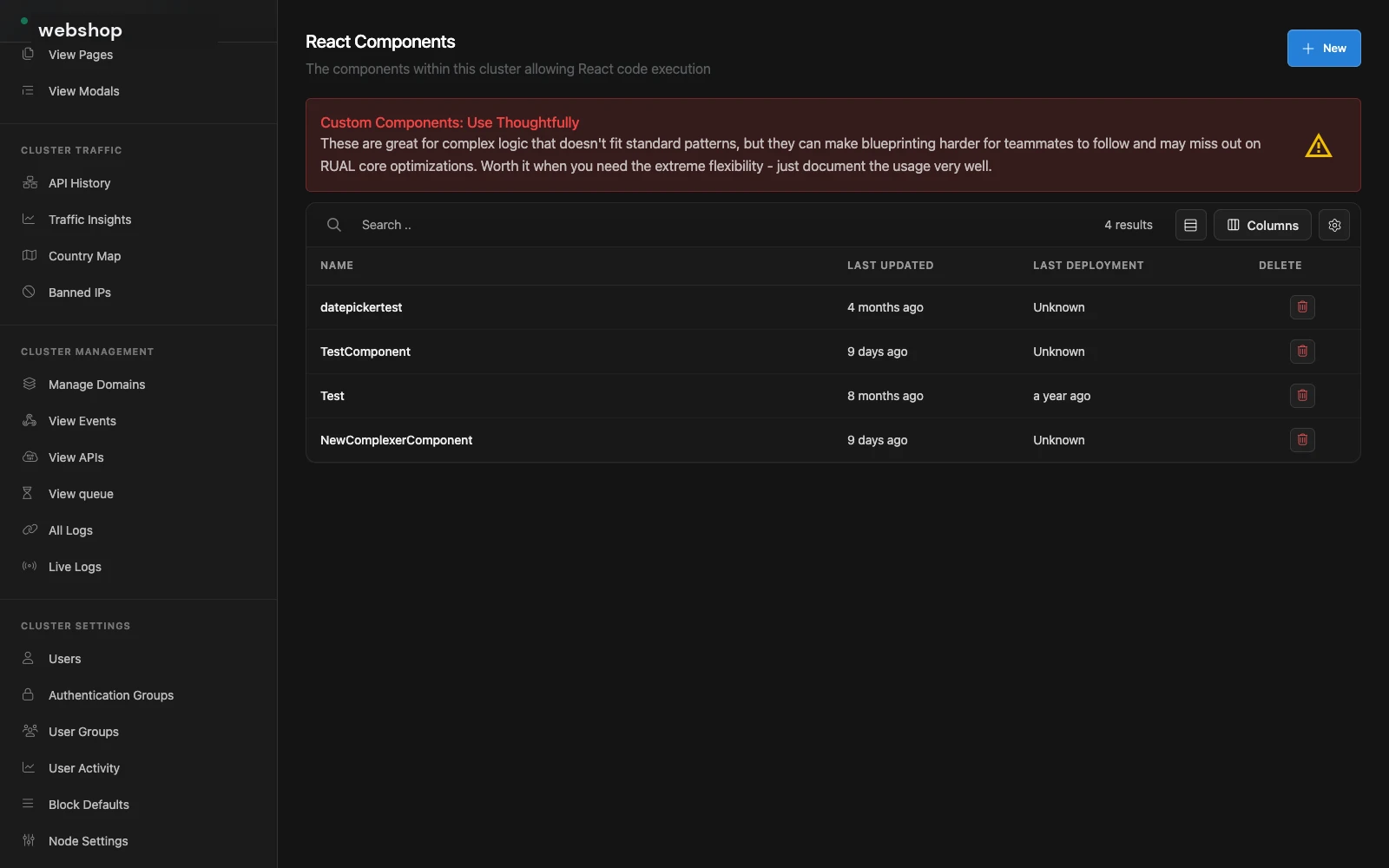Open the Columns chooser dropdown
Viewport: 1389px width, 868px height.
coord(1262,225)
